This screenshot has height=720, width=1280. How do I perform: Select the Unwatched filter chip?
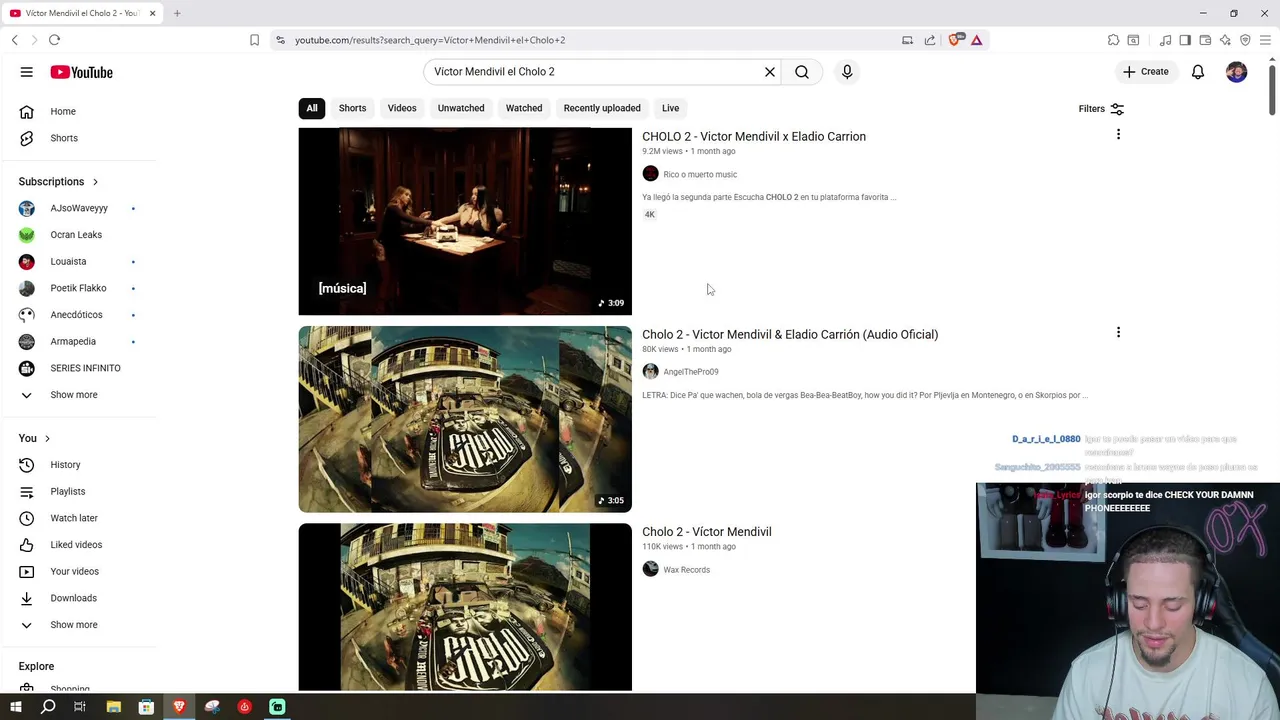coord(461,108)
